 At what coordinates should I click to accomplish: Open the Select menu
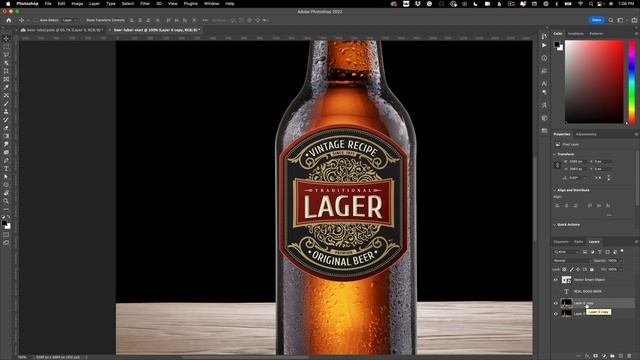click(x=127, y=4)
